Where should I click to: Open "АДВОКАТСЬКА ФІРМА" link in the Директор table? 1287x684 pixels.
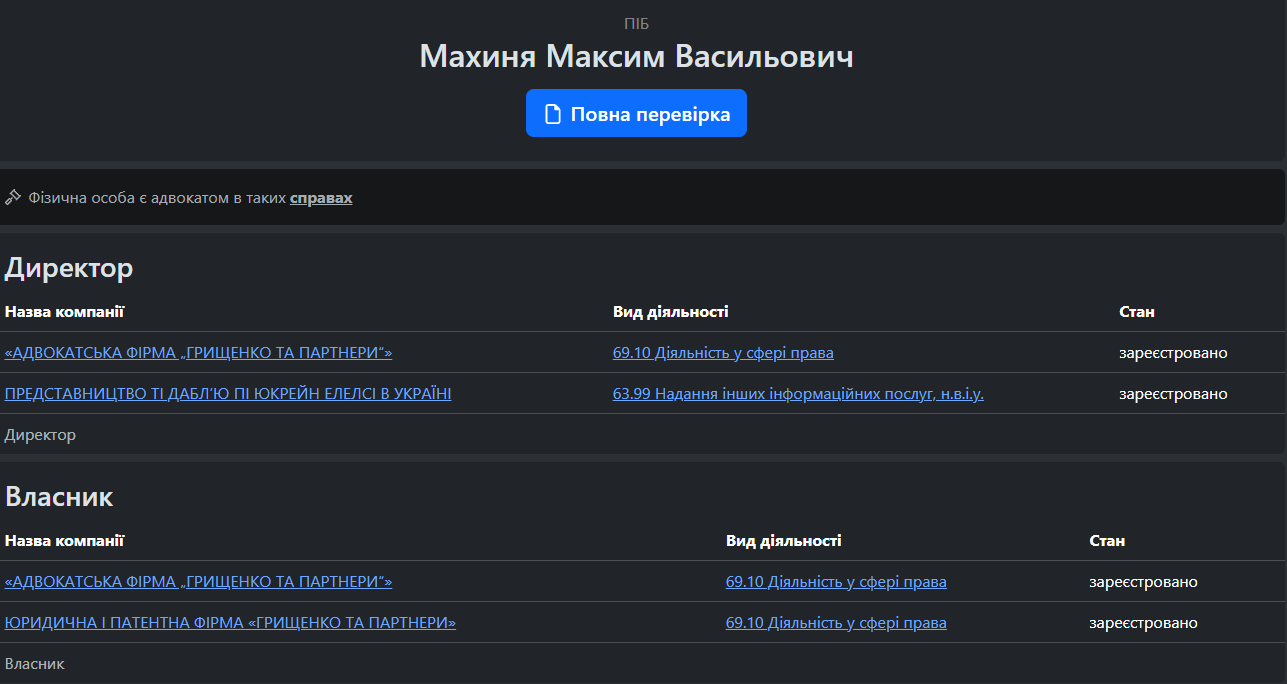198,353
